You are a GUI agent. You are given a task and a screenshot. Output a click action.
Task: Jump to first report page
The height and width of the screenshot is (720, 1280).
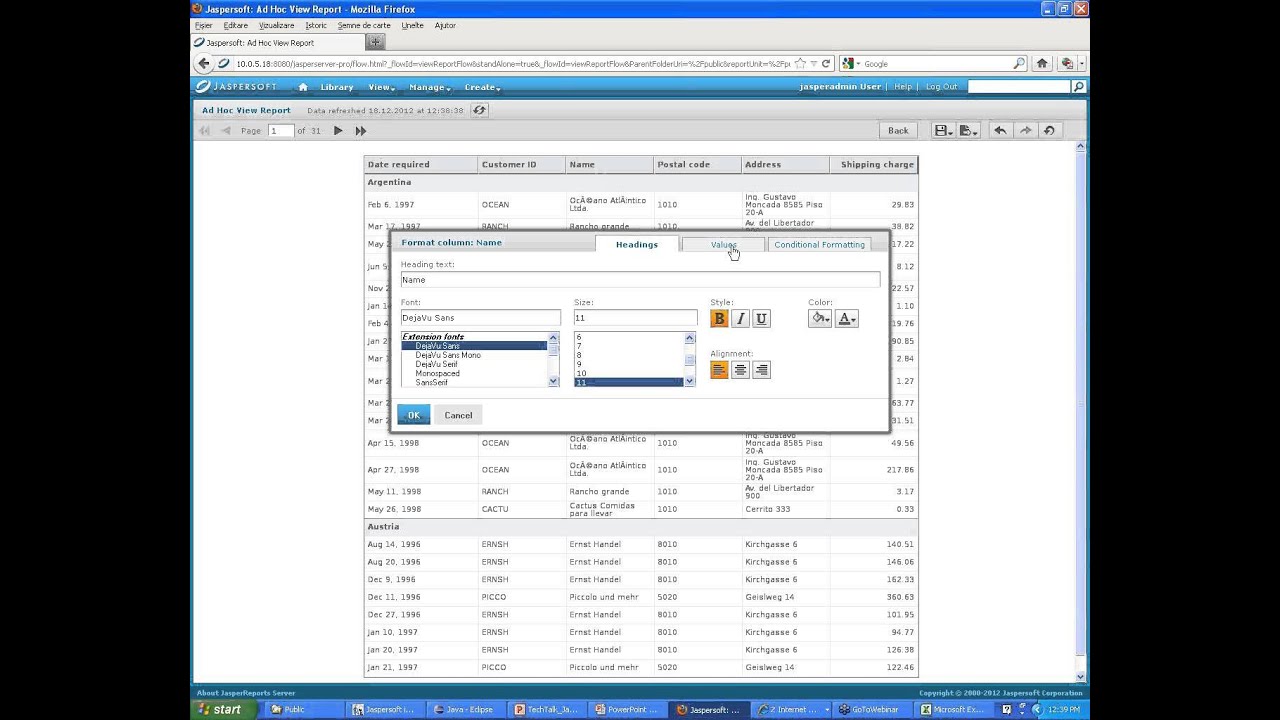[x=205, y=131]
